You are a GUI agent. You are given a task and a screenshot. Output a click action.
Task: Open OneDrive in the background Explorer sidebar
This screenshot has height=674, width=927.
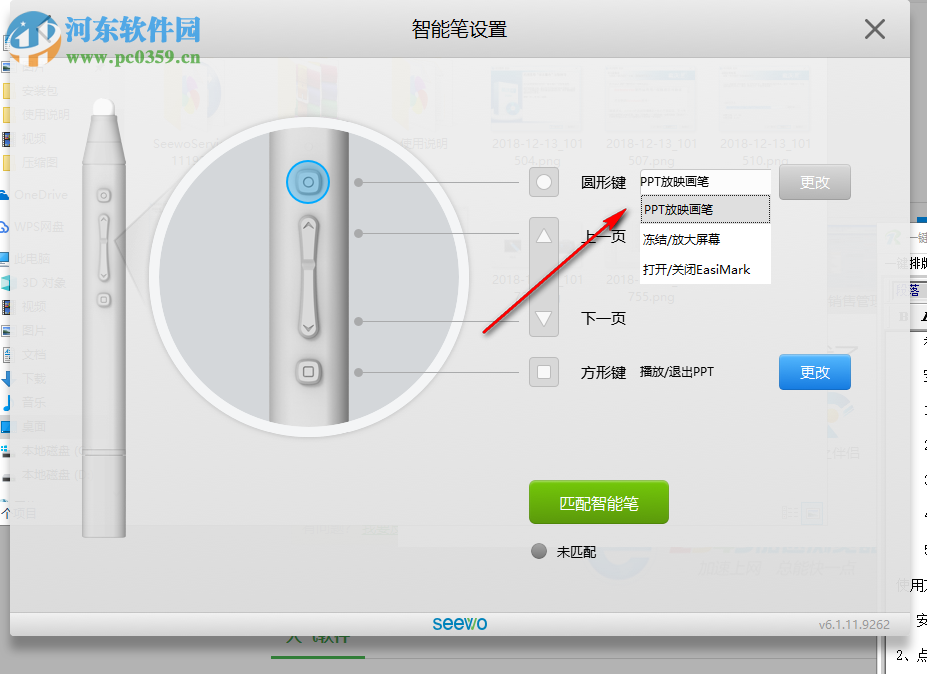[41, 195]
